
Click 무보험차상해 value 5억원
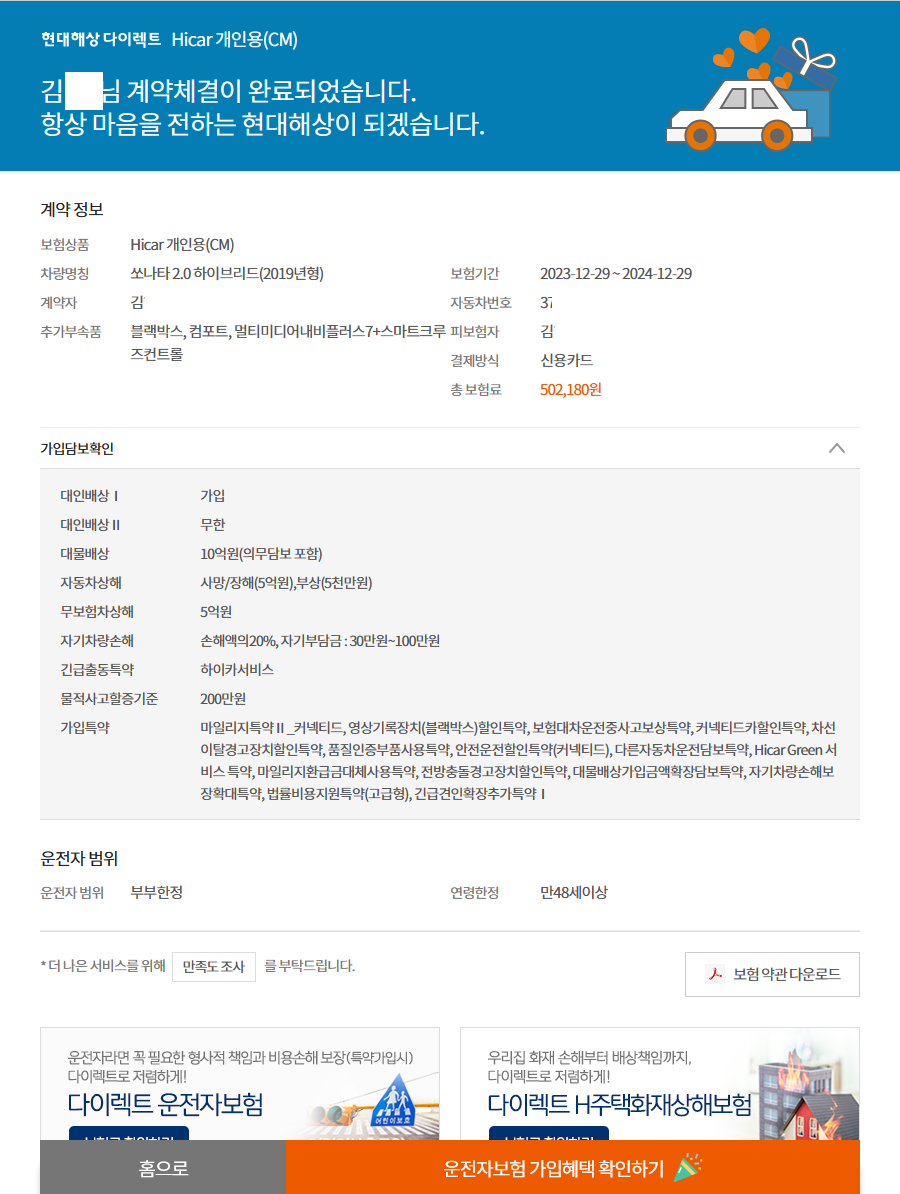click(215, 612)
